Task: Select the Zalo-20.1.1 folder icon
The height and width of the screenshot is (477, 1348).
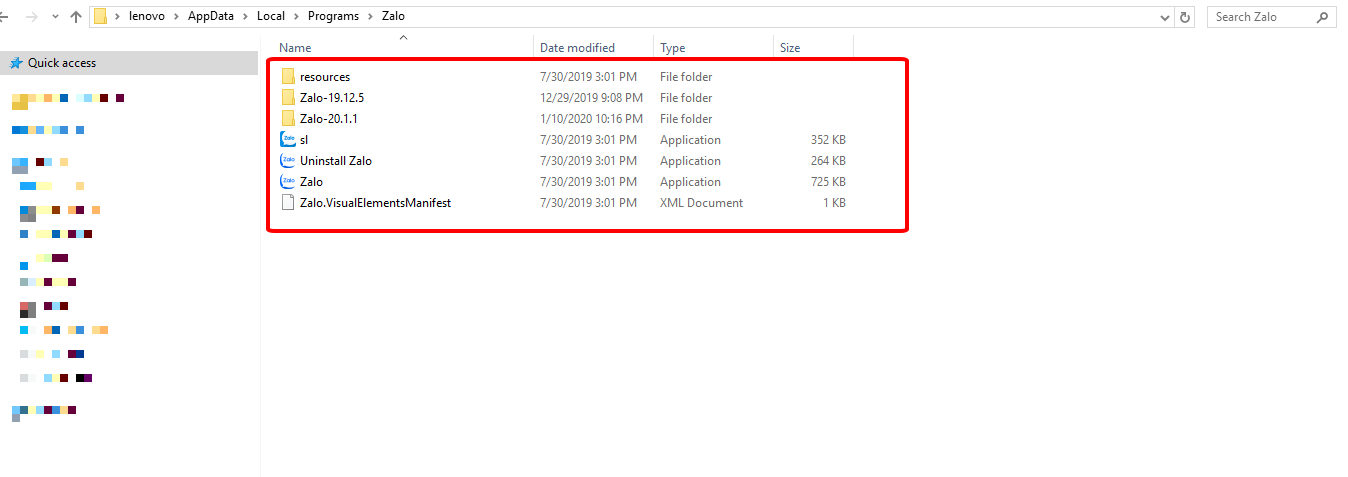Action: pos(288,119)
